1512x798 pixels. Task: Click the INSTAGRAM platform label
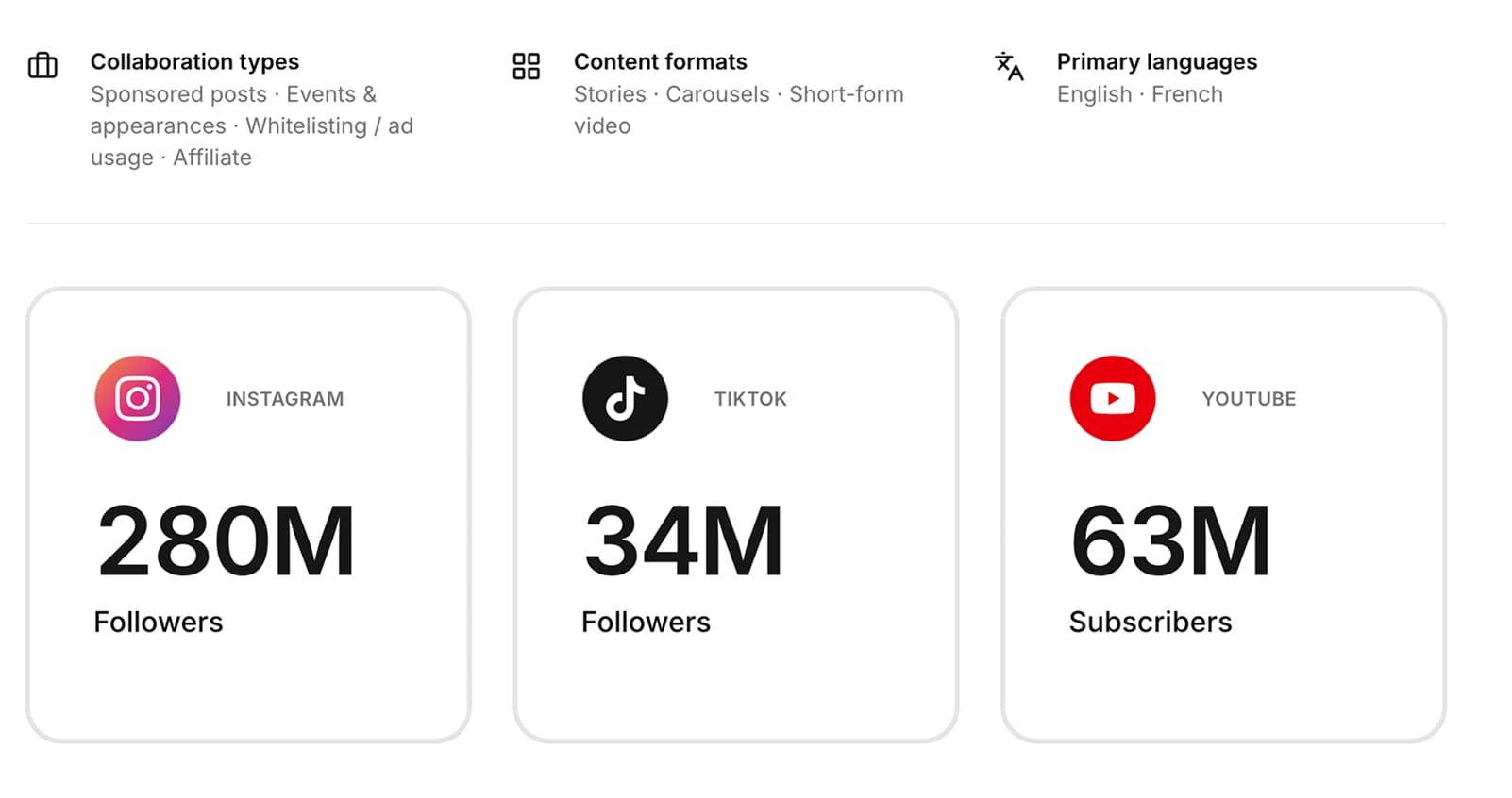285,399
